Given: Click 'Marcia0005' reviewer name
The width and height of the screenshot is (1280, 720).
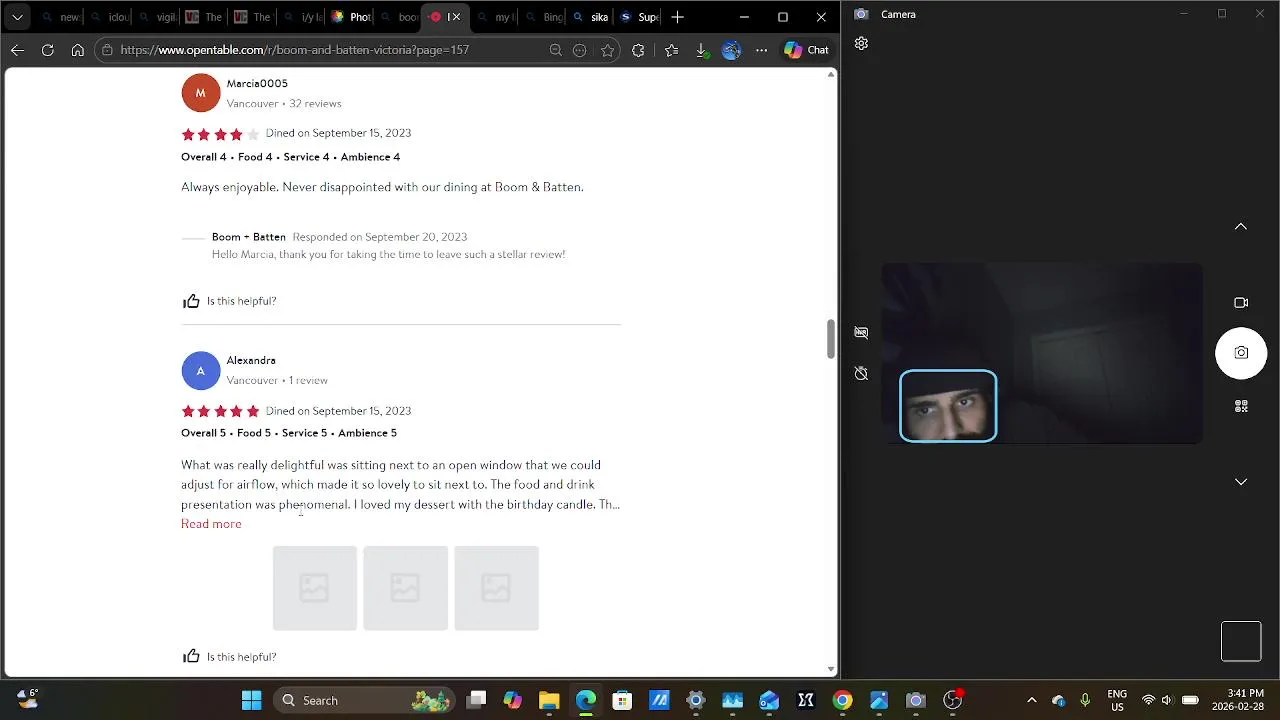Looking at the screenshot, I should pos(257,84).
